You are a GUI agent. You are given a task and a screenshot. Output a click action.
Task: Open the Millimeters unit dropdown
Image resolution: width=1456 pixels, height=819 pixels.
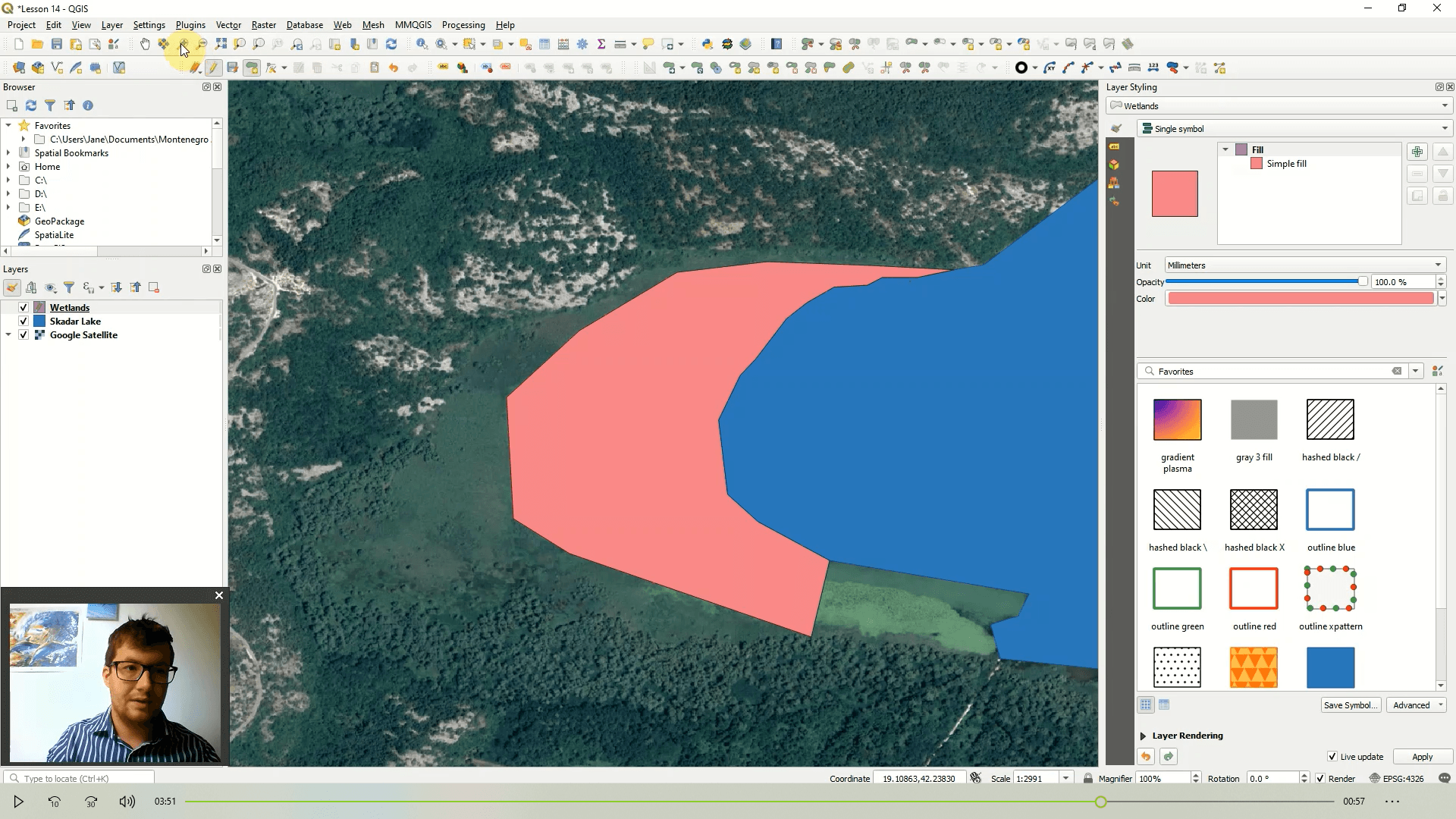1304,265
